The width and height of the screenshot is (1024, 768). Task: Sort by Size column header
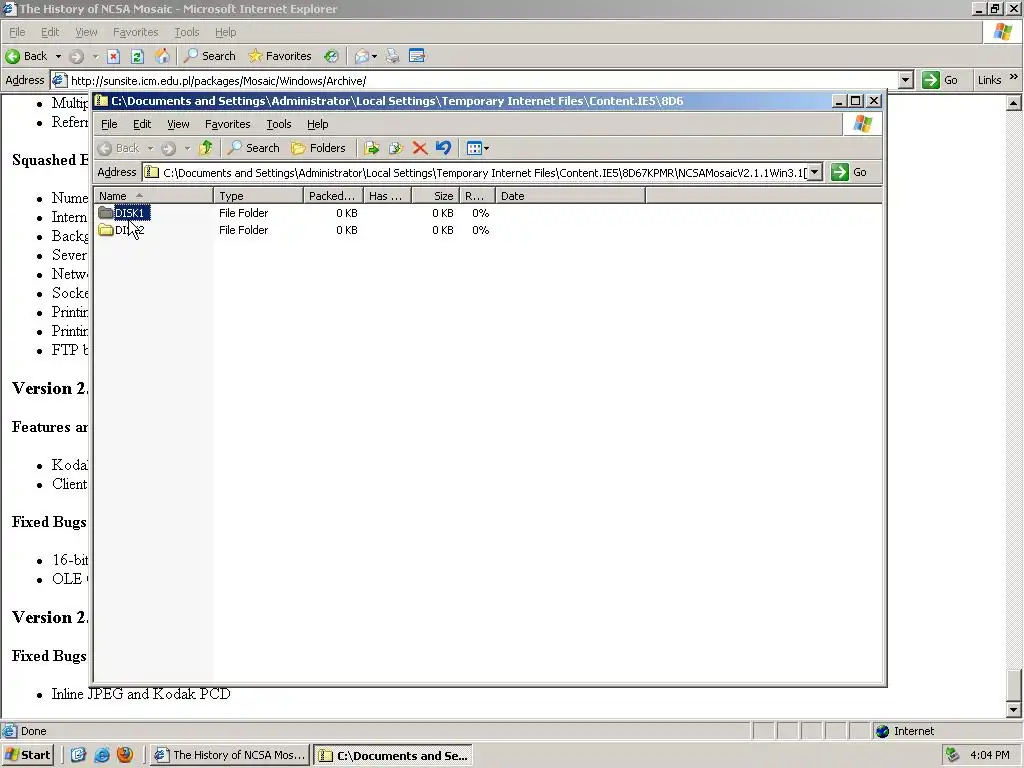tap(436, 196)
